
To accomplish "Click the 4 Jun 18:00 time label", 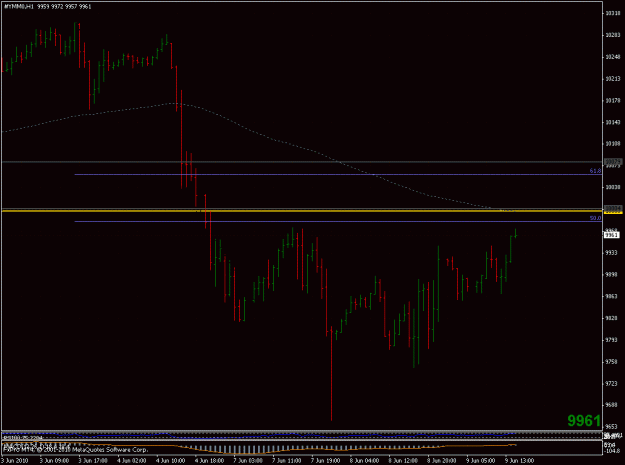I will 210,461.
